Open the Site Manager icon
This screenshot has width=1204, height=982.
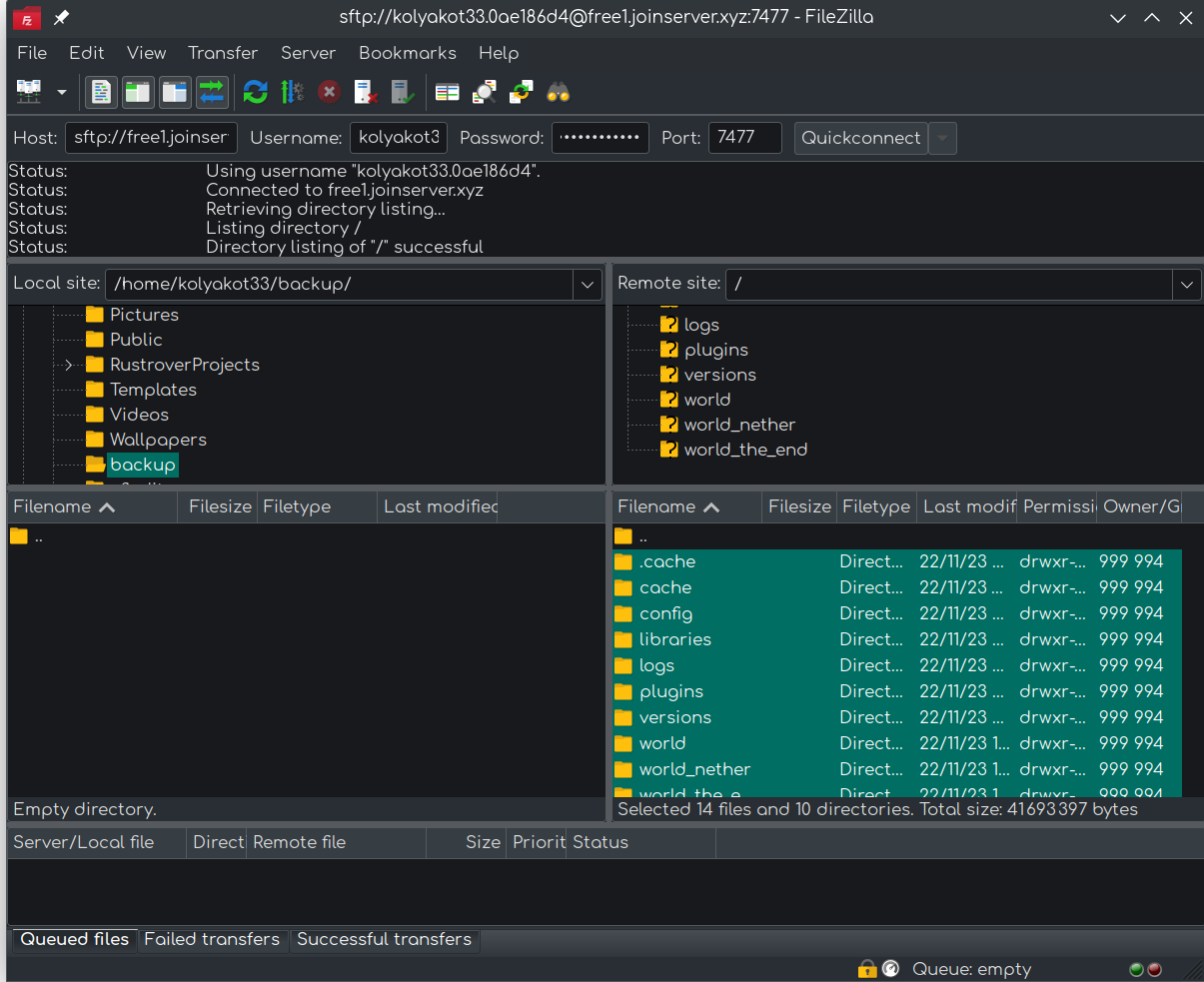[x=29, y=93]
